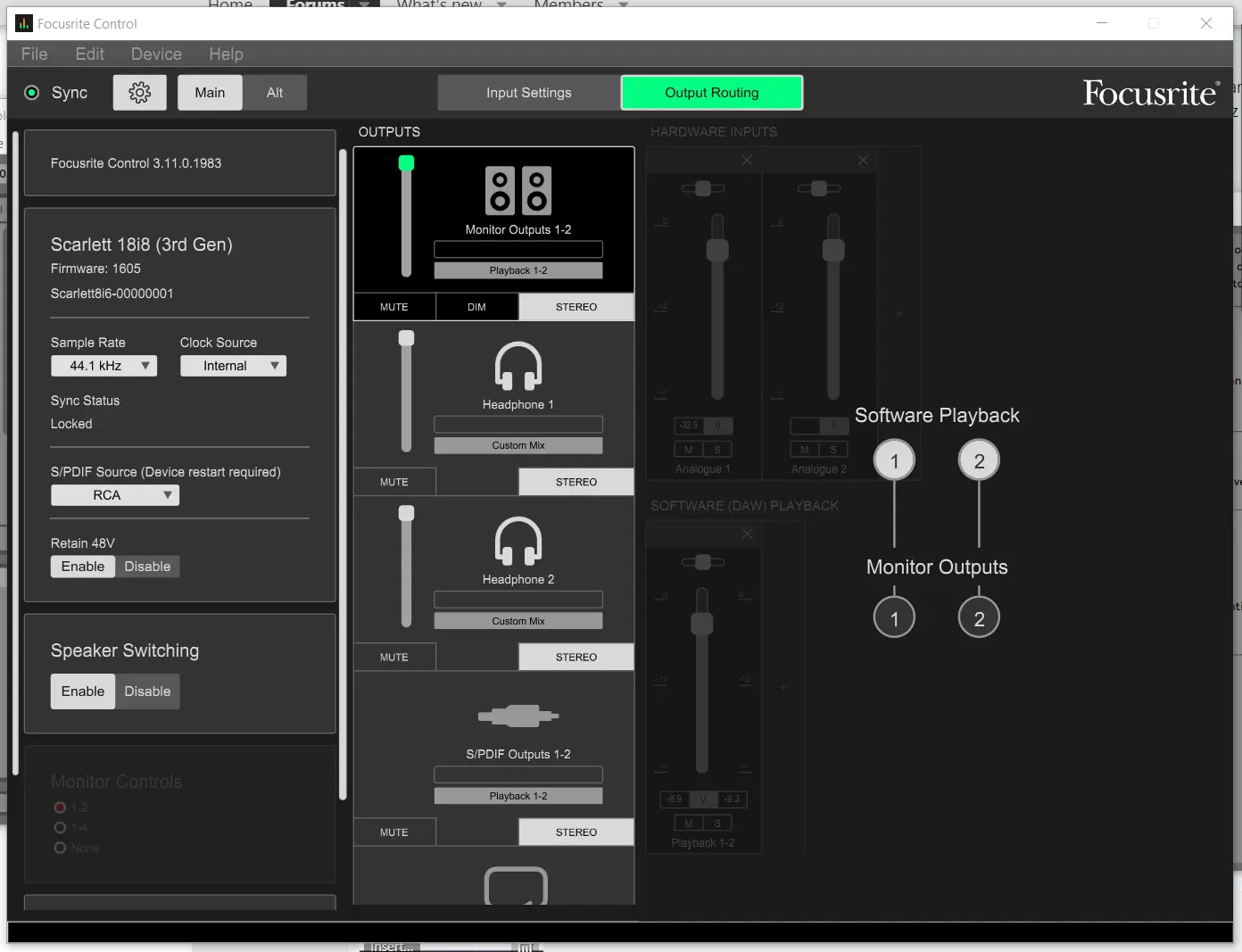The height and width of the screenshot is (952, 1242).
Task: Open the Sample Rate 44.1 kHz dropdown
Action: pos(103,366)
